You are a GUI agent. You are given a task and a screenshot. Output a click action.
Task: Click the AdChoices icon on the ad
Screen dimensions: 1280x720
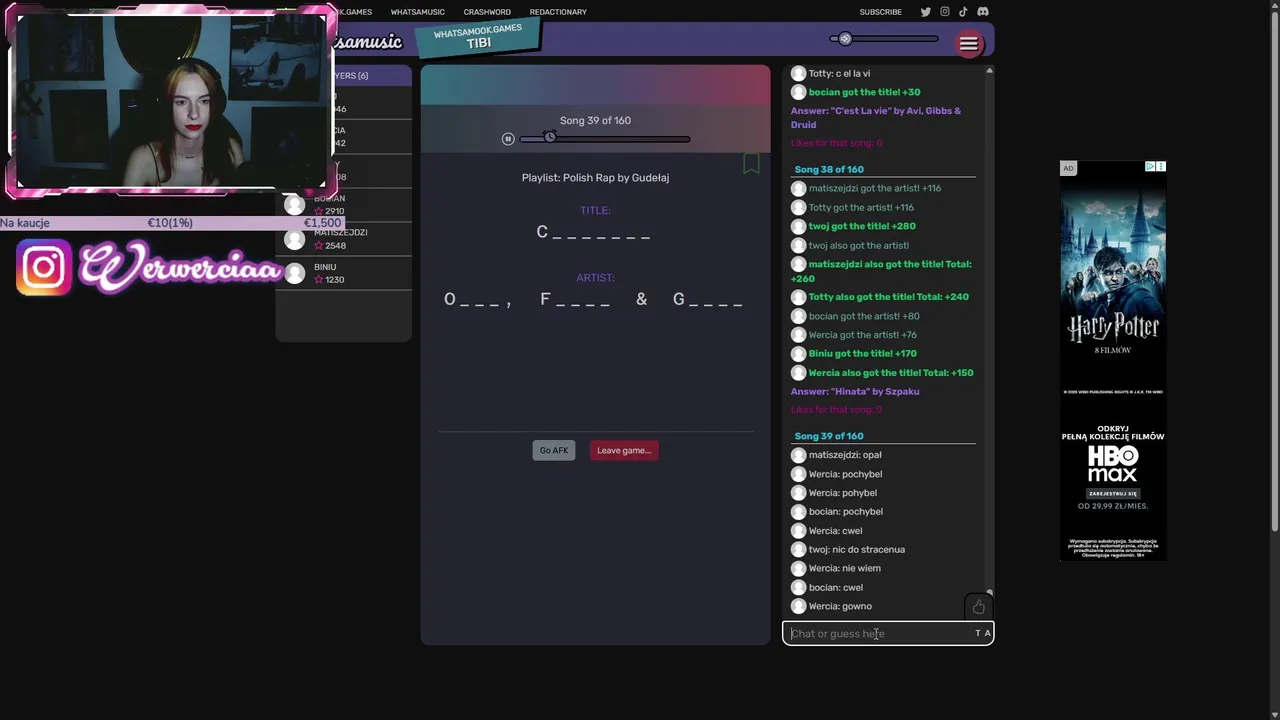tap(1151, 167)
